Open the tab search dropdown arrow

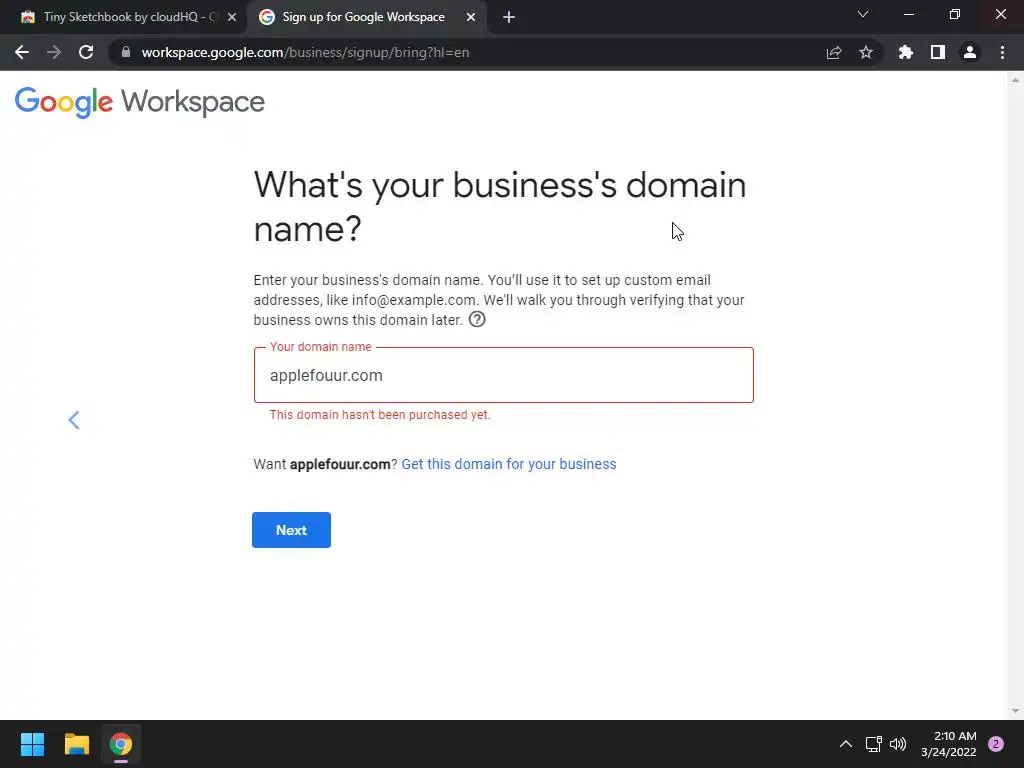click(863, 14)
